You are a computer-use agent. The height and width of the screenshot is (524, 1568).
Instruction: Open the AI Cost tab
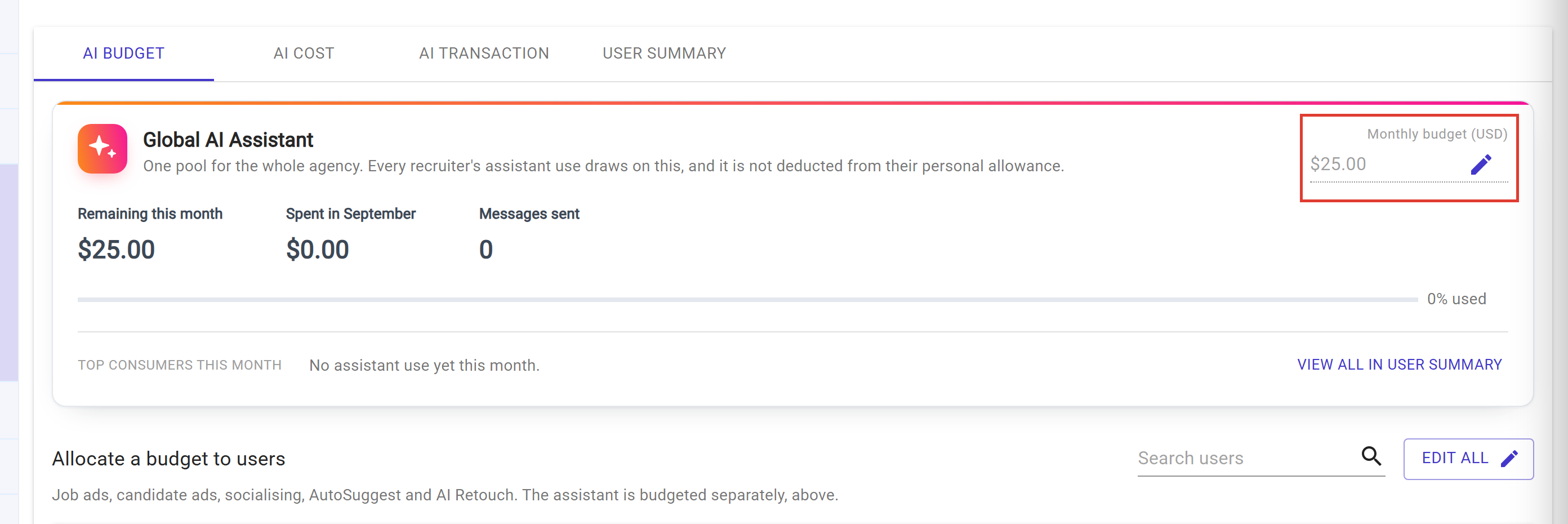tap(304, 54)
